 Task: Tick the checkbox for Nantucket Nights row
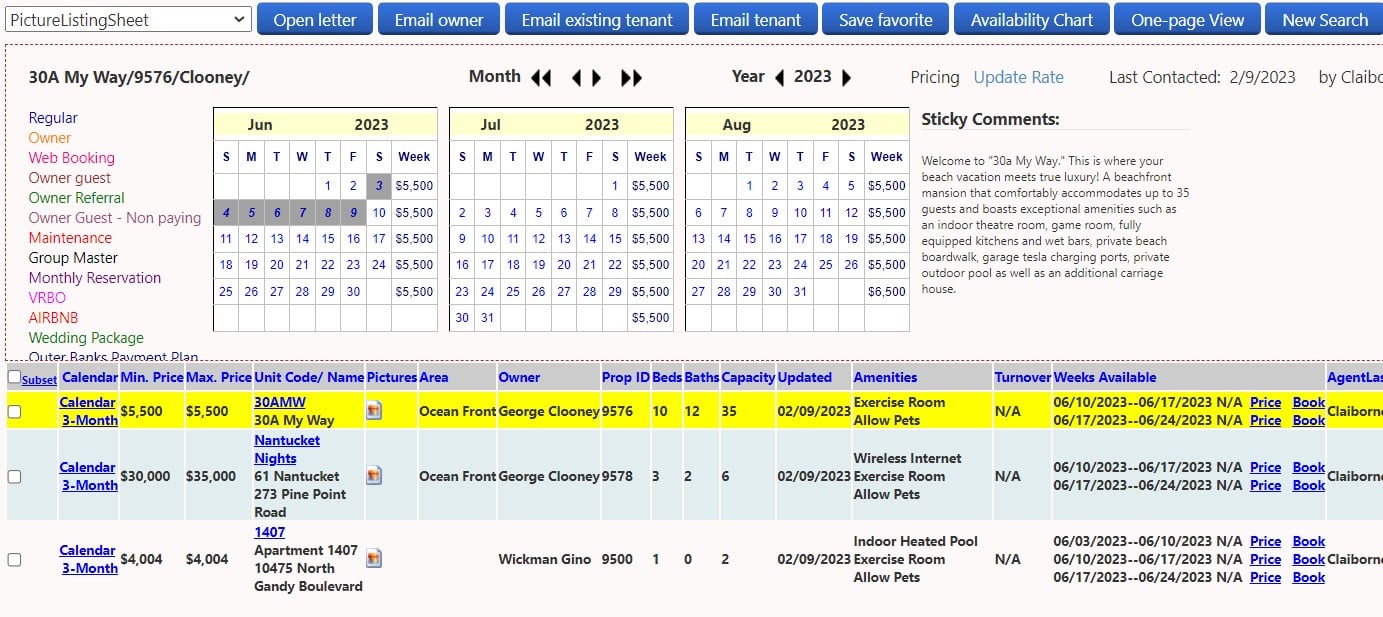[14, 476]
